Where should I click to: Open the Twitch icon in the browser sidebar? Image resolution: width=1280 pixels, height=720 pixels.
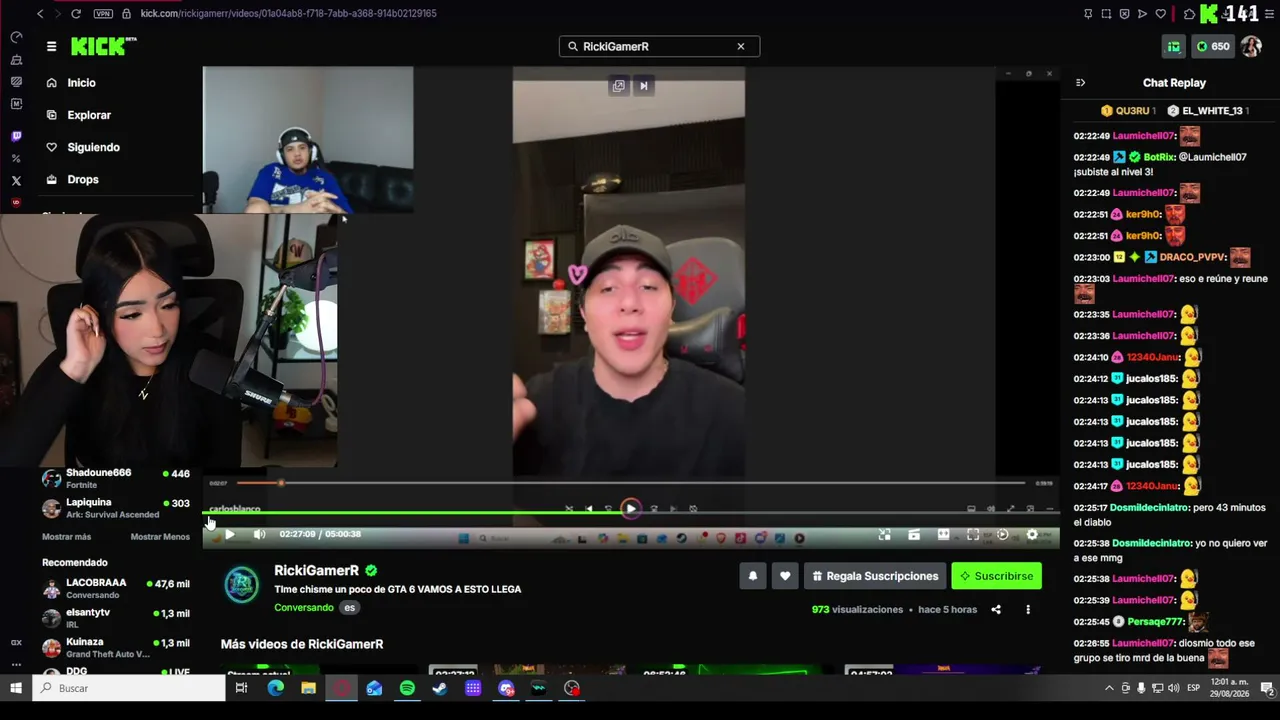click(16, 136)
